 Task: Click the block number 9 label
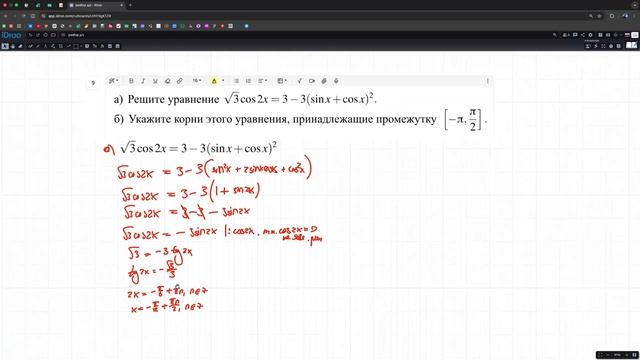click(x=93, y=83)
